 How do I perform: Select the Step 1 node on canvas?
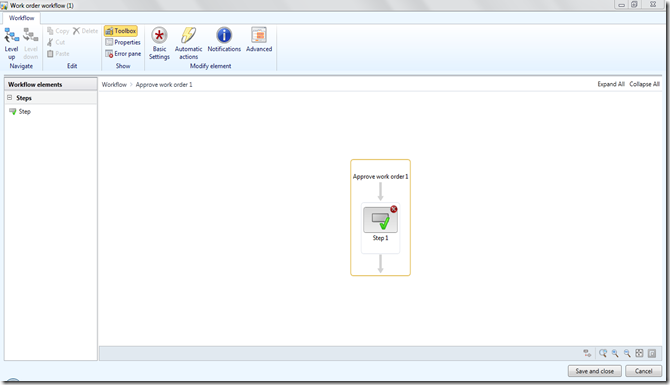point(380,220)
